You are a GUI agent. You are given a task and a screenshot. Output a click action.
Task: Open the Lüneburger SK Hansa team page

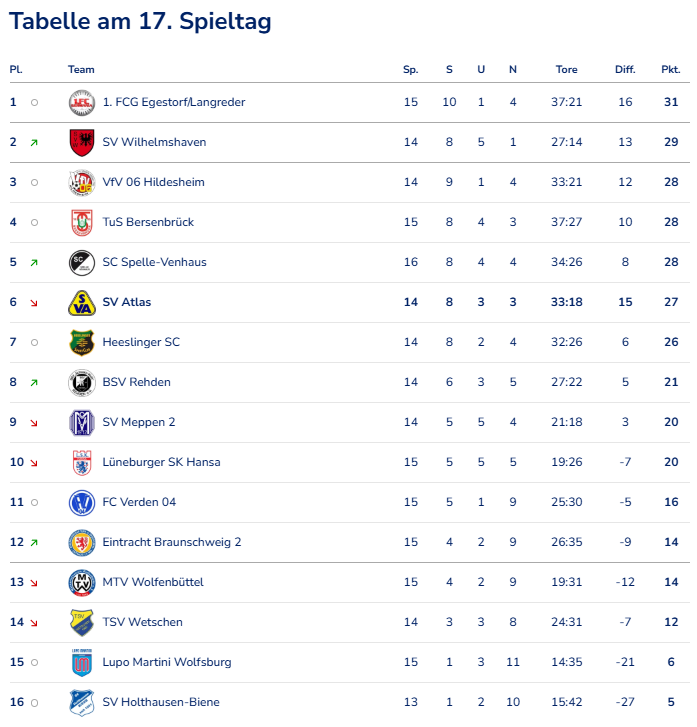tap(161, 462)
